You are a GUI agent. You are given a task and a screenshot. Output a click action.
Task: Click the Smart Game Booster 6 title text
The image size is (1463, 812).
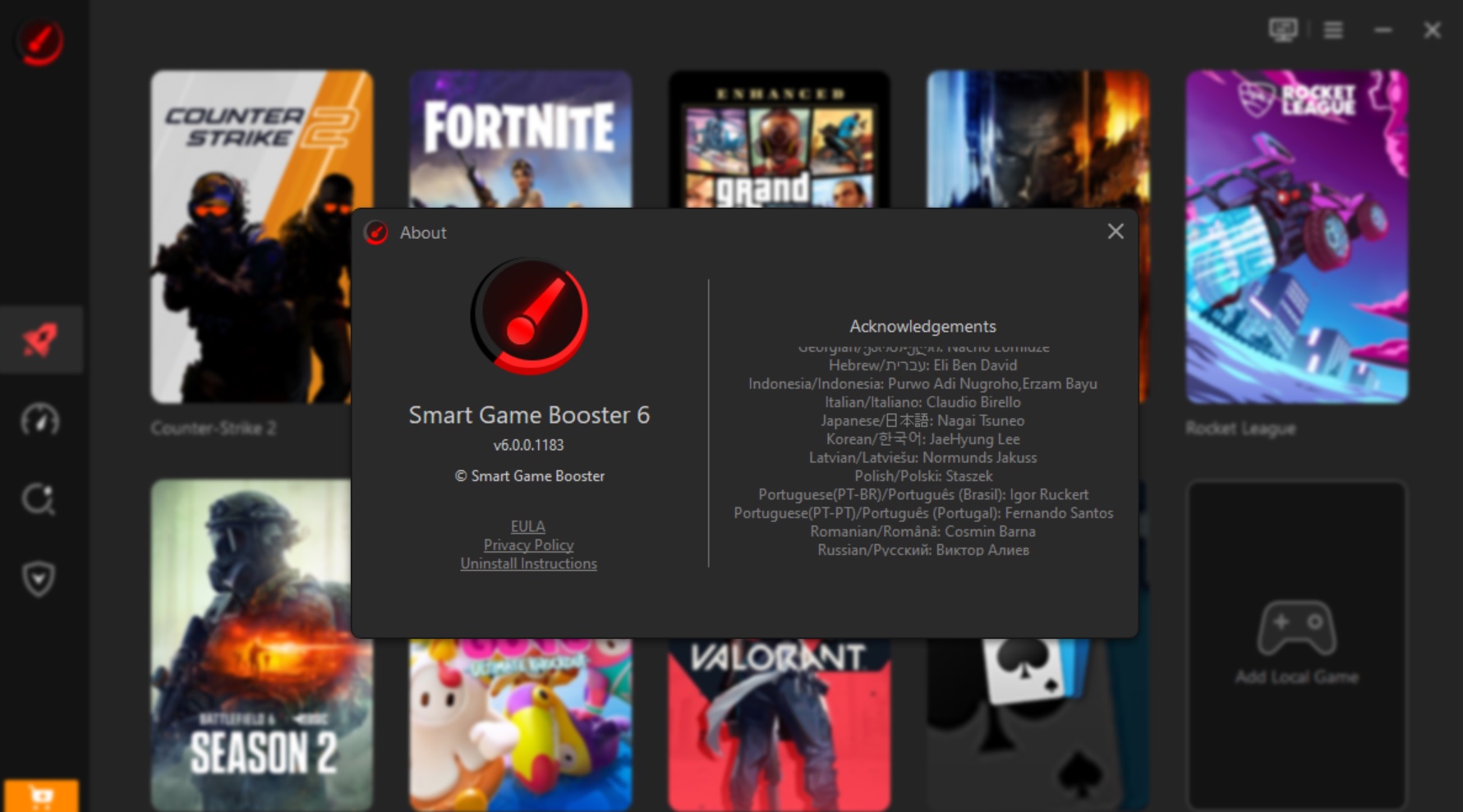coord(529,415)
